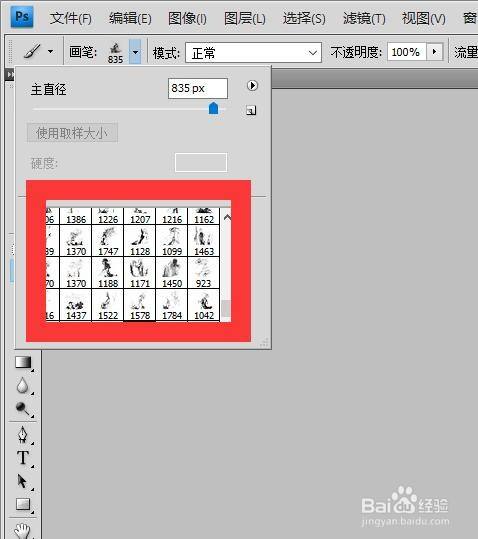Click the 硬度 hardness value field
This screenshot has width=478, height=539.
coord(201,162)
